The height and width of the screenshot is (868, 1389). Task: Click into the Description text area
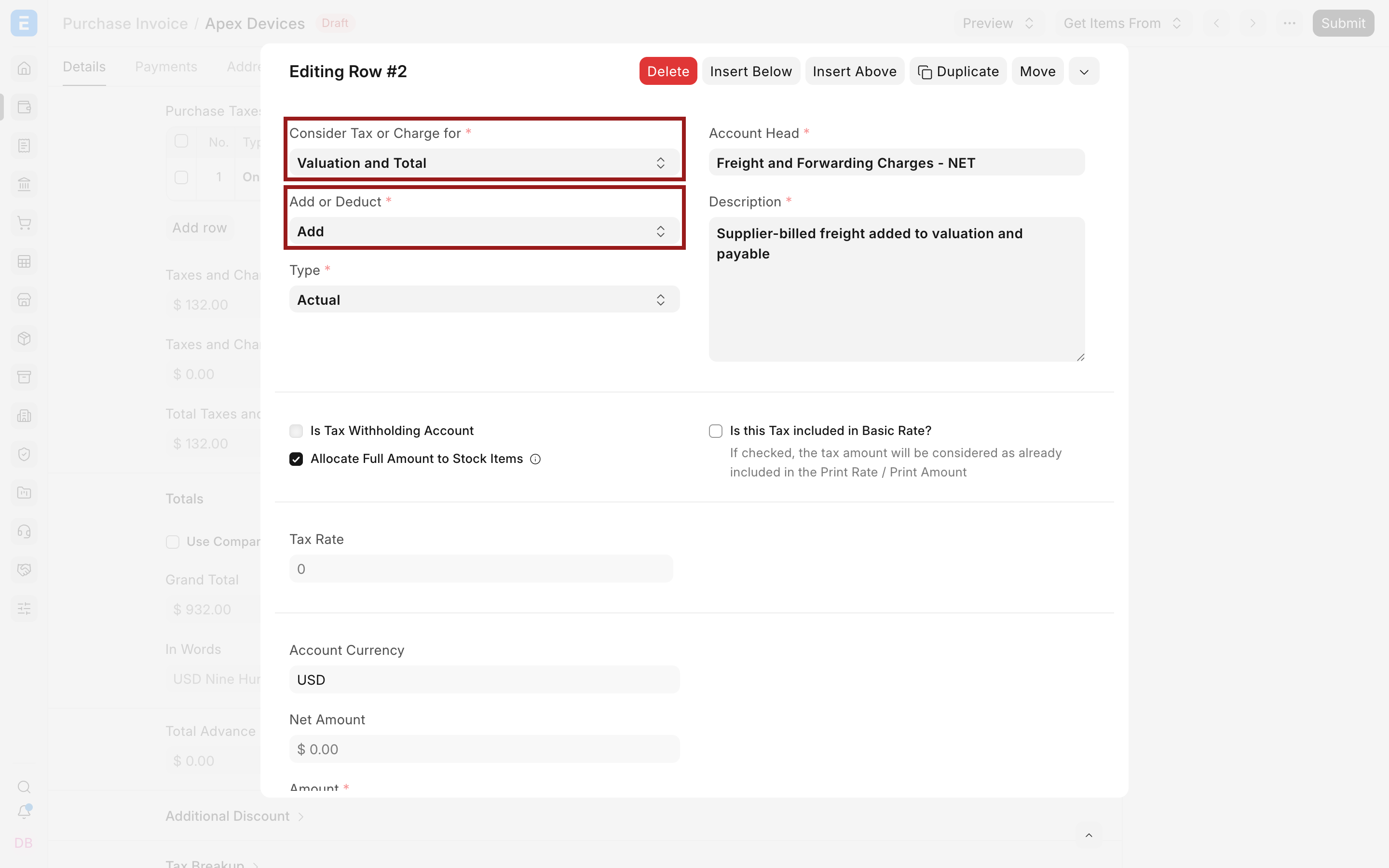(897, 289)
